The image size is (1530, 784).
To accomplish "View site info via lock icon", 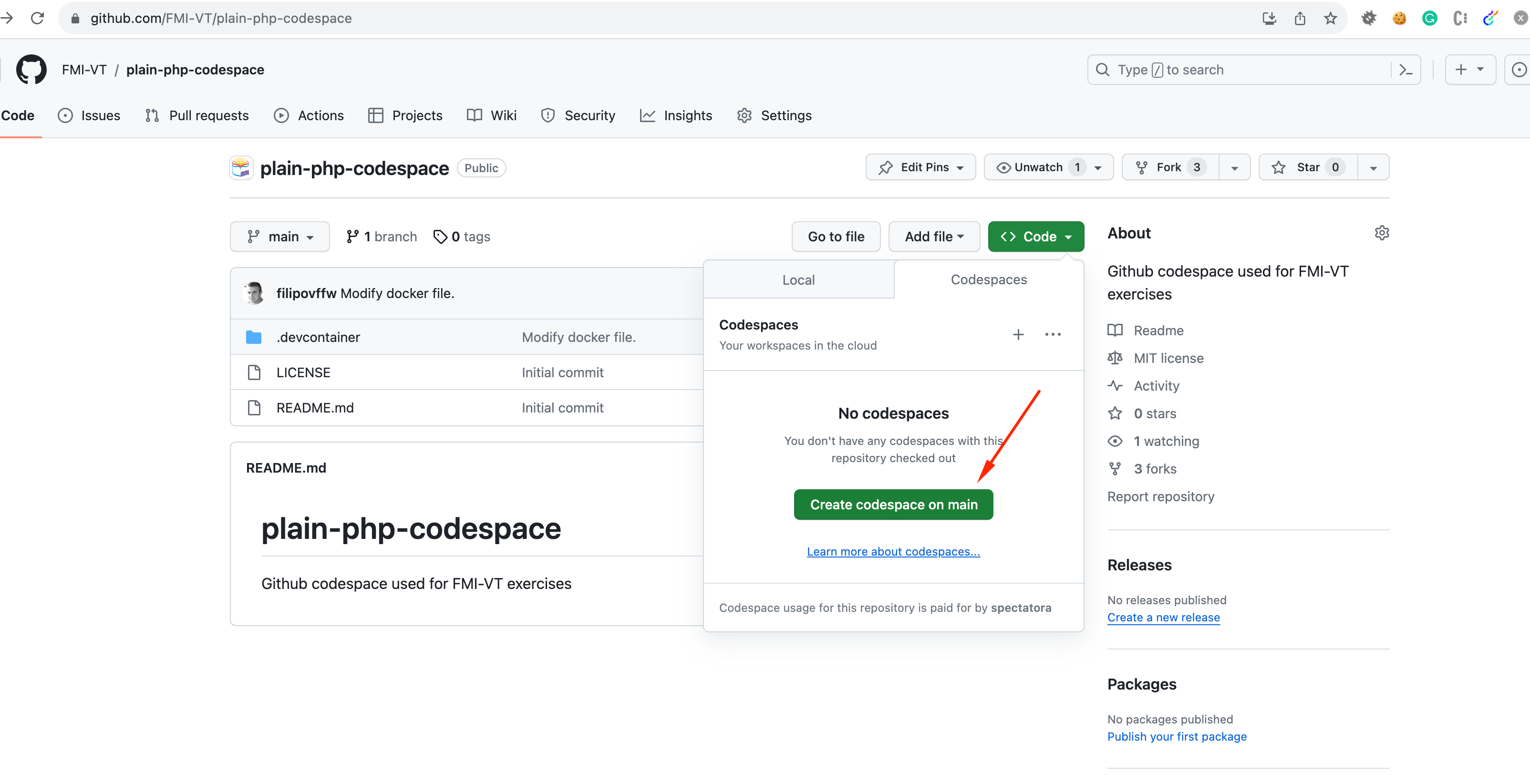I will (x=75, y=19).
